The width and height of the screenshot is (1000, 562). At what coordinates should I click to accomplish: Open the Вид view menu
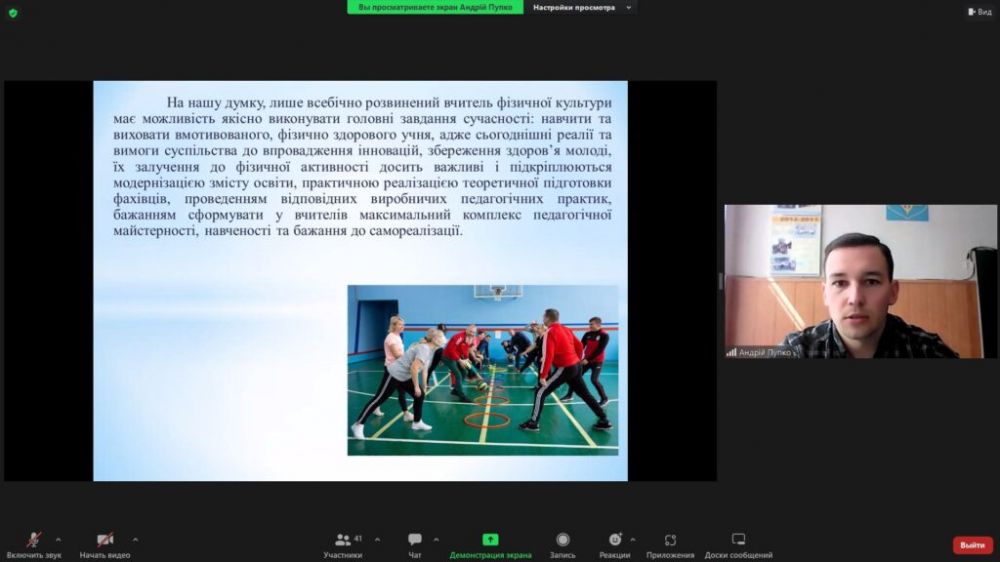[979, 12]
